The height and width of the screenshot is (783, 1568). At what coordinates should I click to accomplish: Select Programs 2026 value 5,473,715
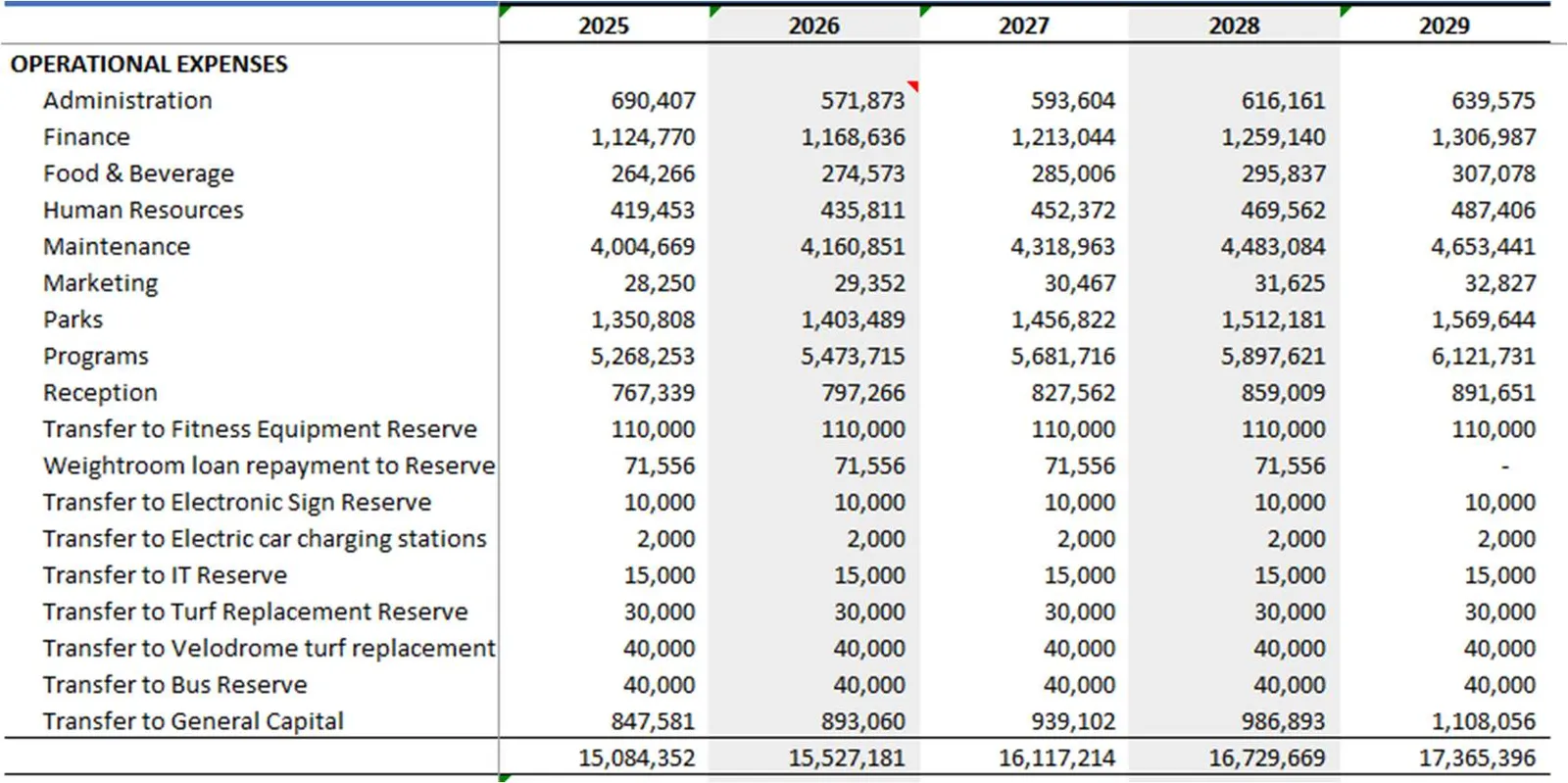(853, 357)
